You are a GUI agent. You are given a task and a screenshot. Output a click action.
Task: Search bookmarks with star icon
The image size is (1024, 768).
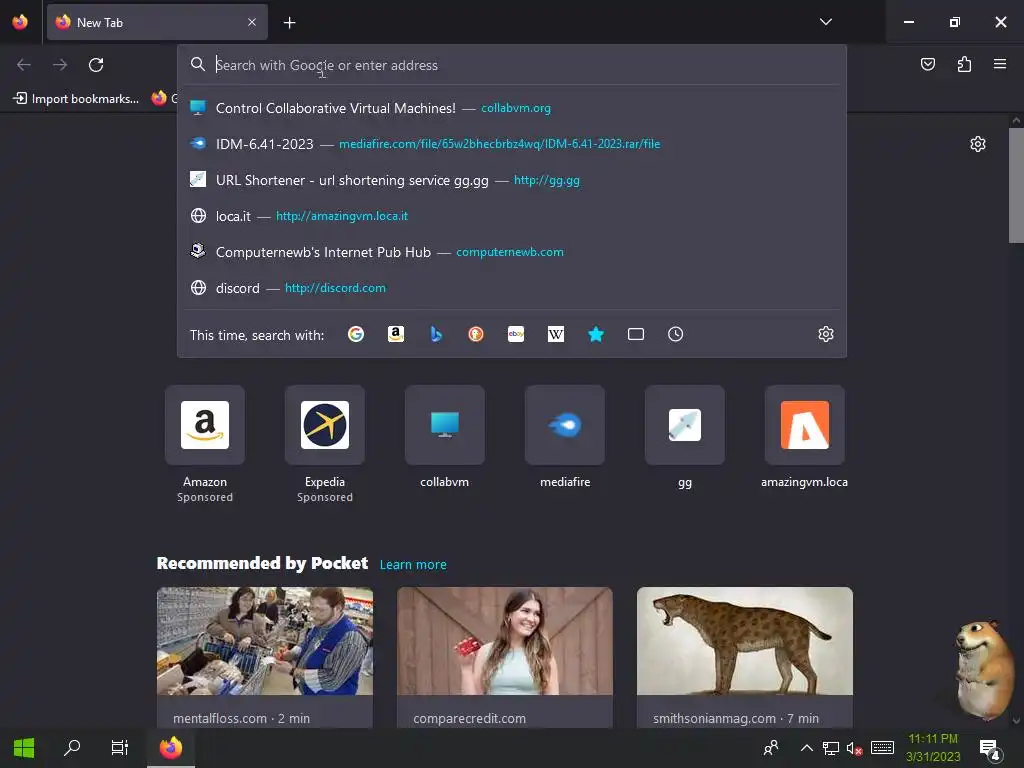tap(596, 334)
